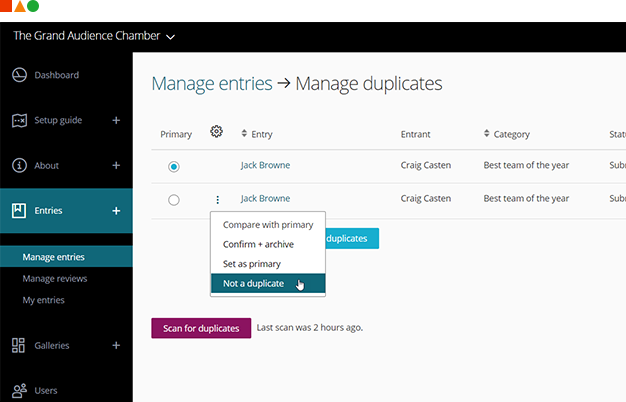Choose 'Compare with primary' menu option
The width and height of the screenshot is (626, 402).
(x=267, y=225)
